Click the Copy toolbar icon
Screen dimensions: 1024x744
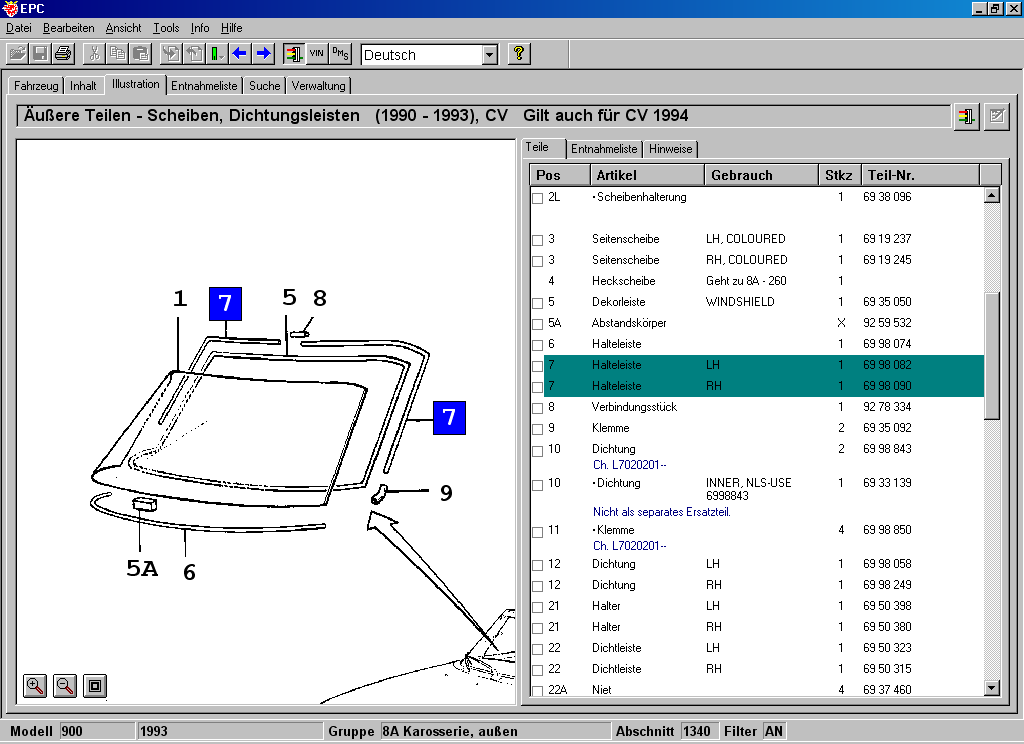click(118, 54)
